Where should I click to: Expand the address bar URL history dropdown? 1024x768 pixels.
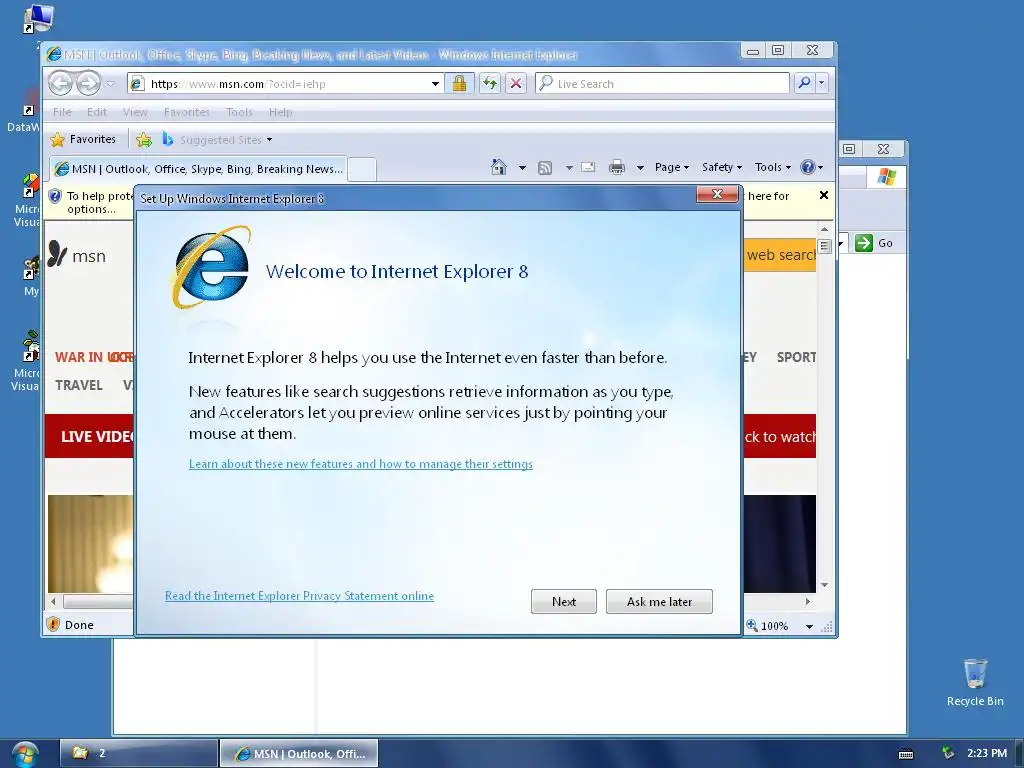pos(435,84)
